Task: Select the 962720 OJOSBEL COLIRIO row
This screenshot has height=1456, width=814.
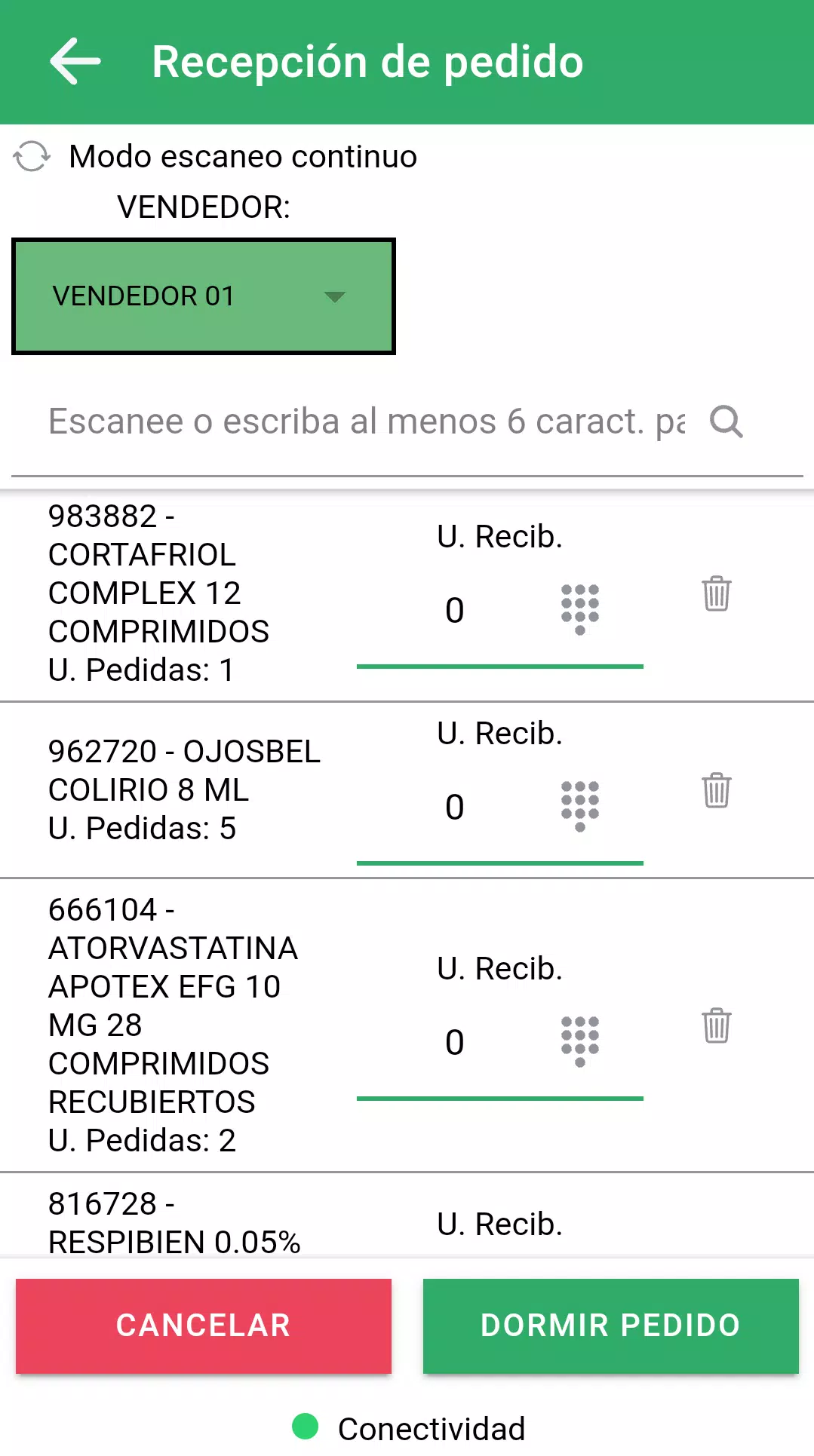Action: tap(184, 789)
